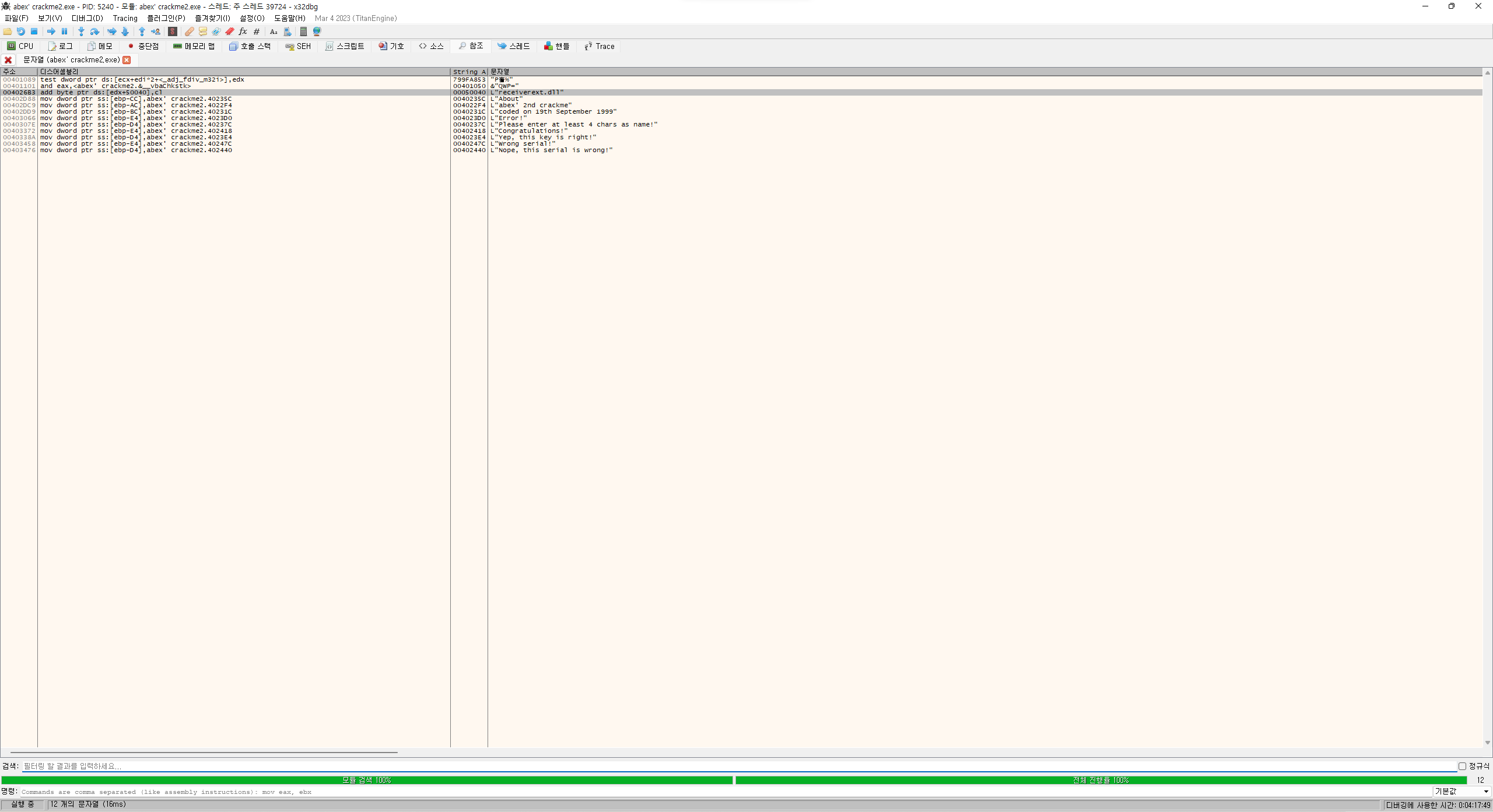Run the program with the arrow icon
This screenshot has width=1493, height=812.
coord(51,31)
